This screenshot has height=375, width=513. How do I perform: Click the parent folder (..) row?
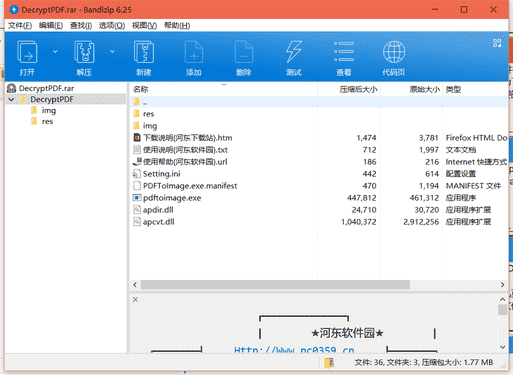coord(319,102)
